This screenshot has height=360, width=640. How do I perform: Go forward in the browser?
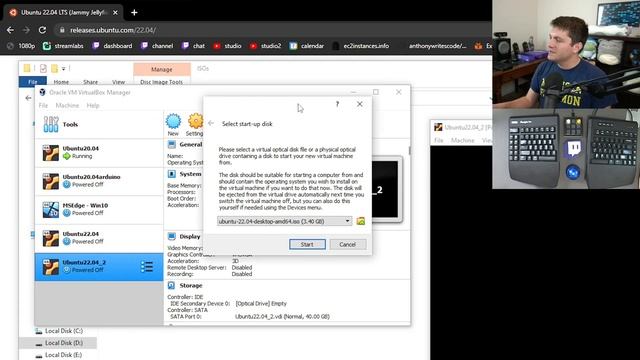(x=26, y=30)
